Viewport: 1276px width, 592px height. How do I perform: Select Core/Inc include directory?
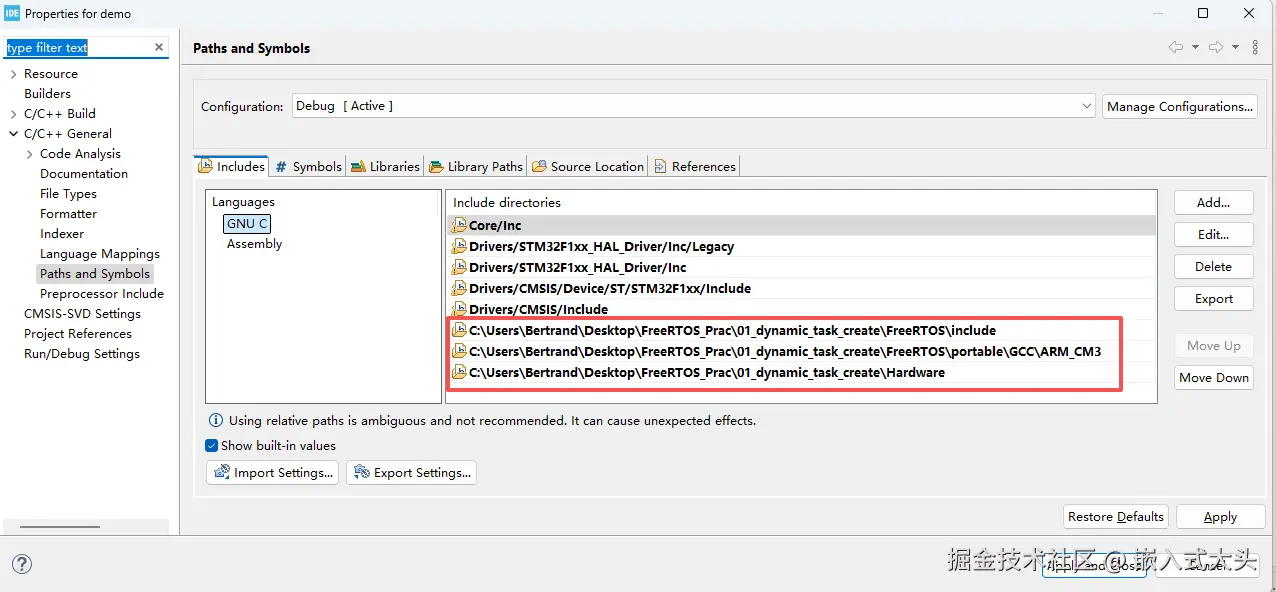coord(801,225)
